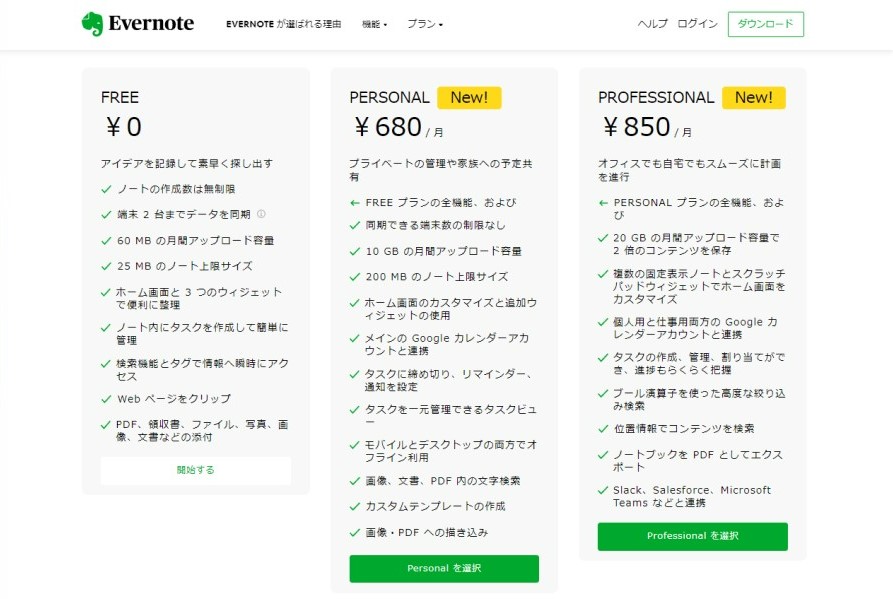Expand the 機能 dropdown menu

(x=374, y=24)
